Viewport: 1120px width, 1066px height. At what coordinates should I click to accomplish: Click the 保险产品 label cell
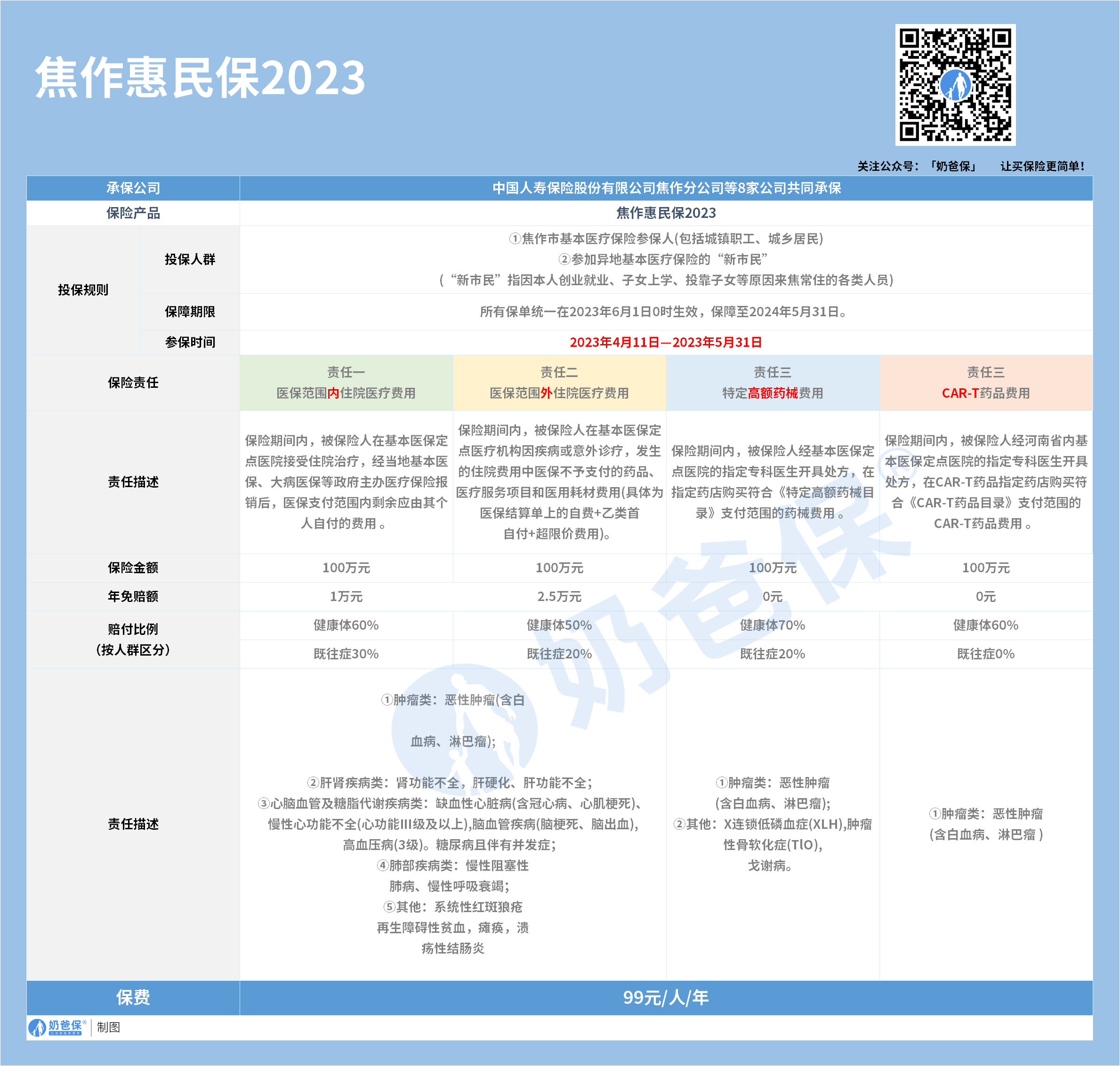tap(133, 213)
